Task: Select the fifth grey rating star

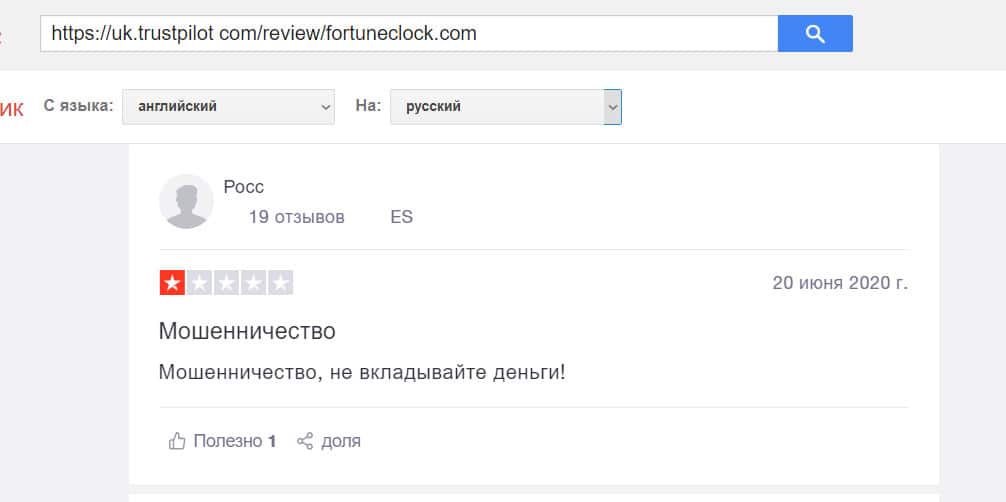Action: tap(280, 283)
